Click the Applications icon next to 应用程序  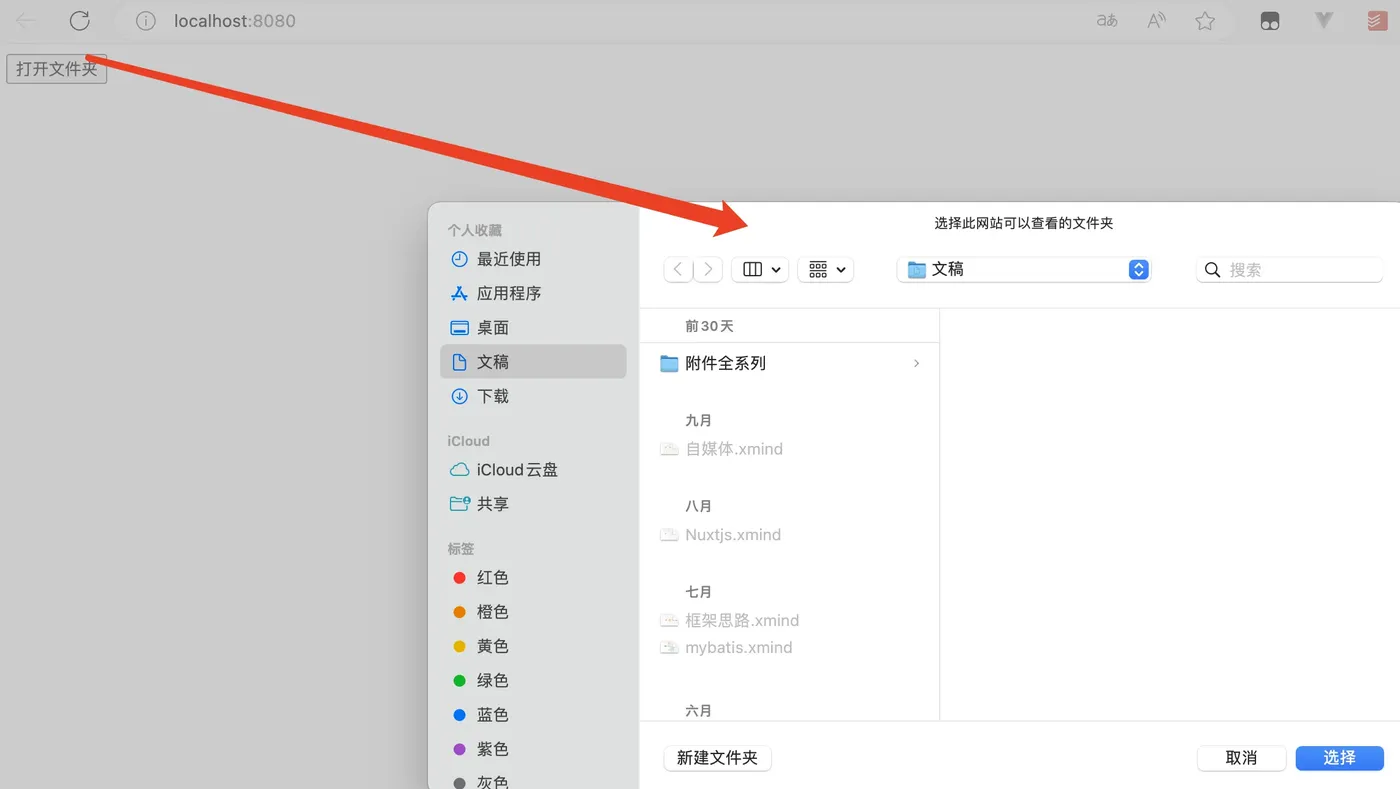[459, 293]
